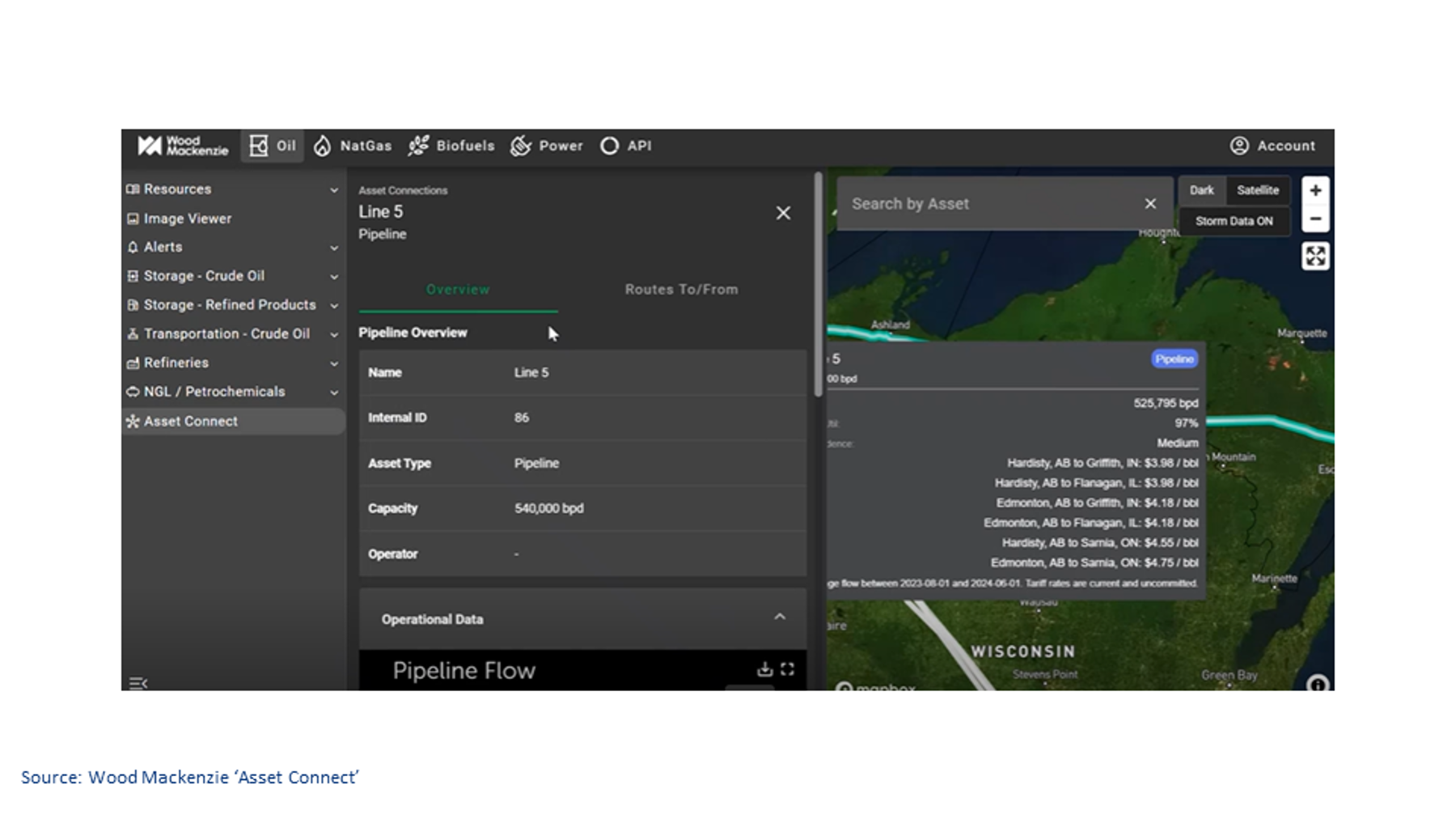Switch map to Dark style
Viewport: 1456px width, 819px height.
click(1201, 190)
